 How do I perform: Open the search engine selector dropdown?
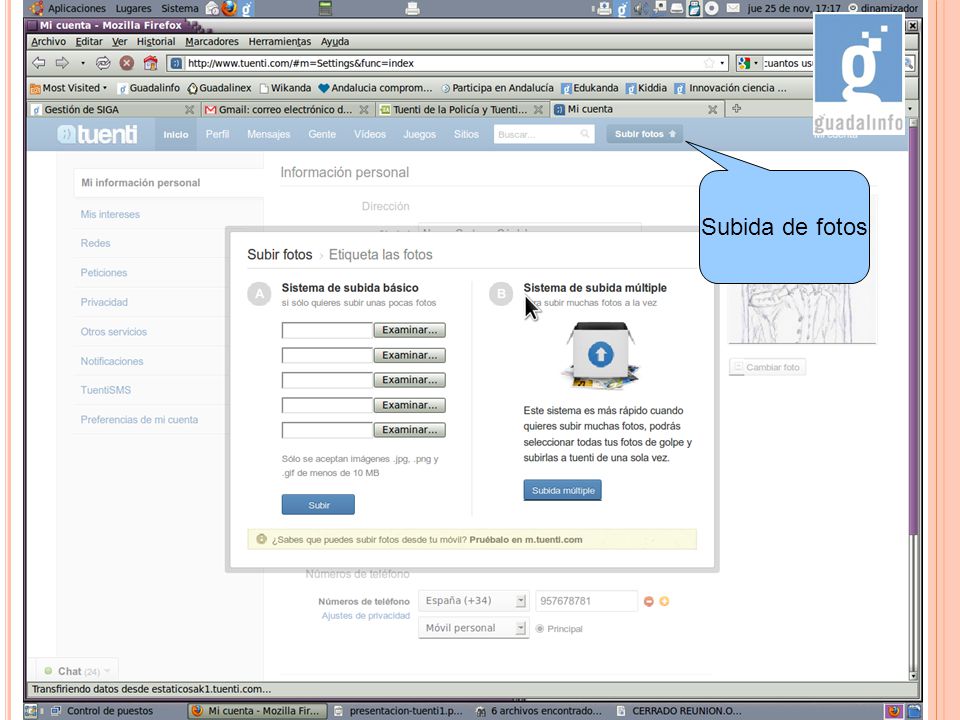[748, 63]
